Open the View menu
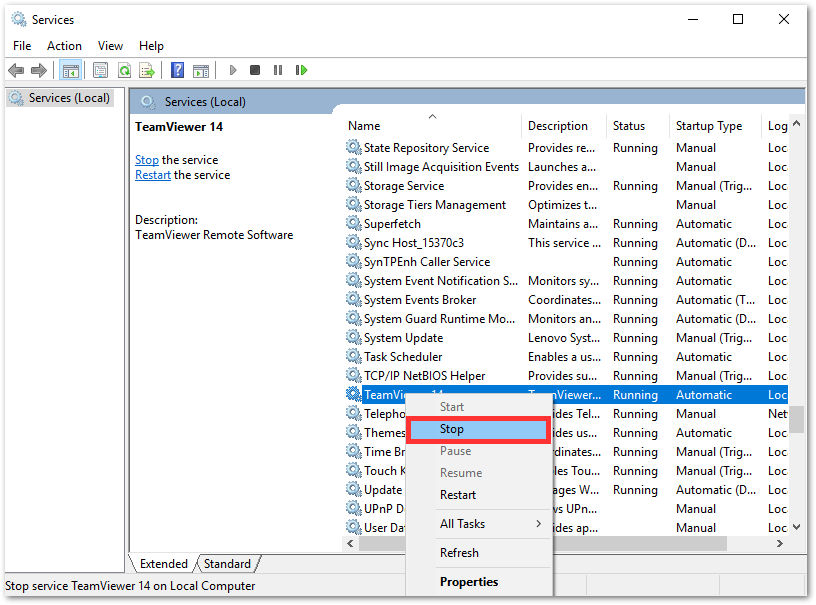This screenshot has height=605, width=816. pos(110,46)
